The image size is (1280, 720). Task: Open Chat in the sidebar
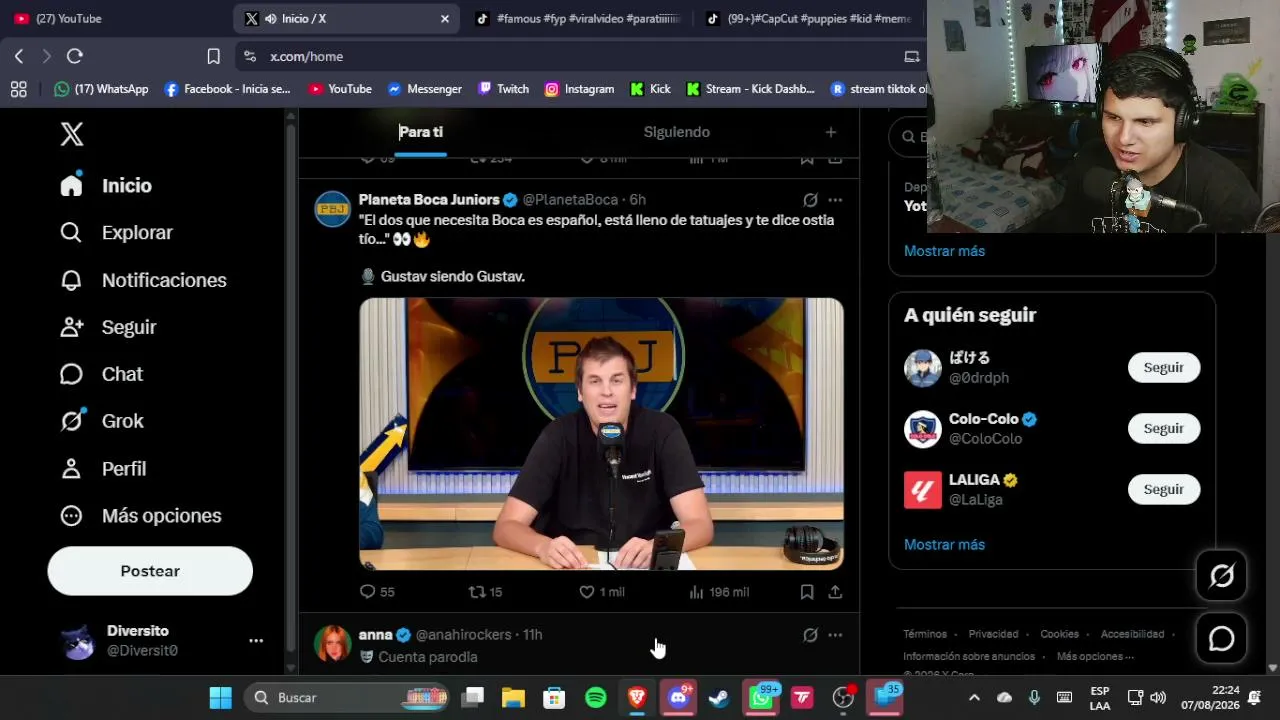pyautogui.click(x=101, y=374)
